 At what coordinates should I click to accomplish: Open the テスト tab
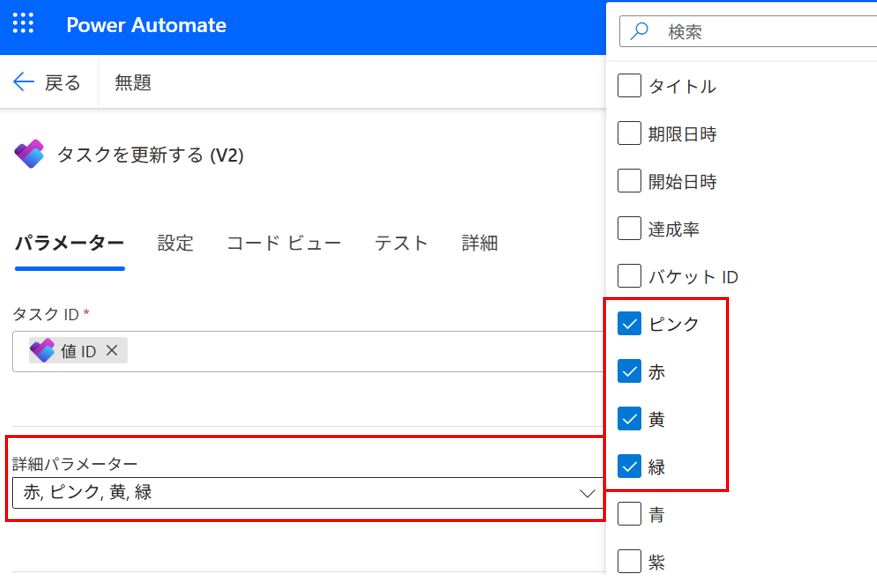click(x=401, y=243)
